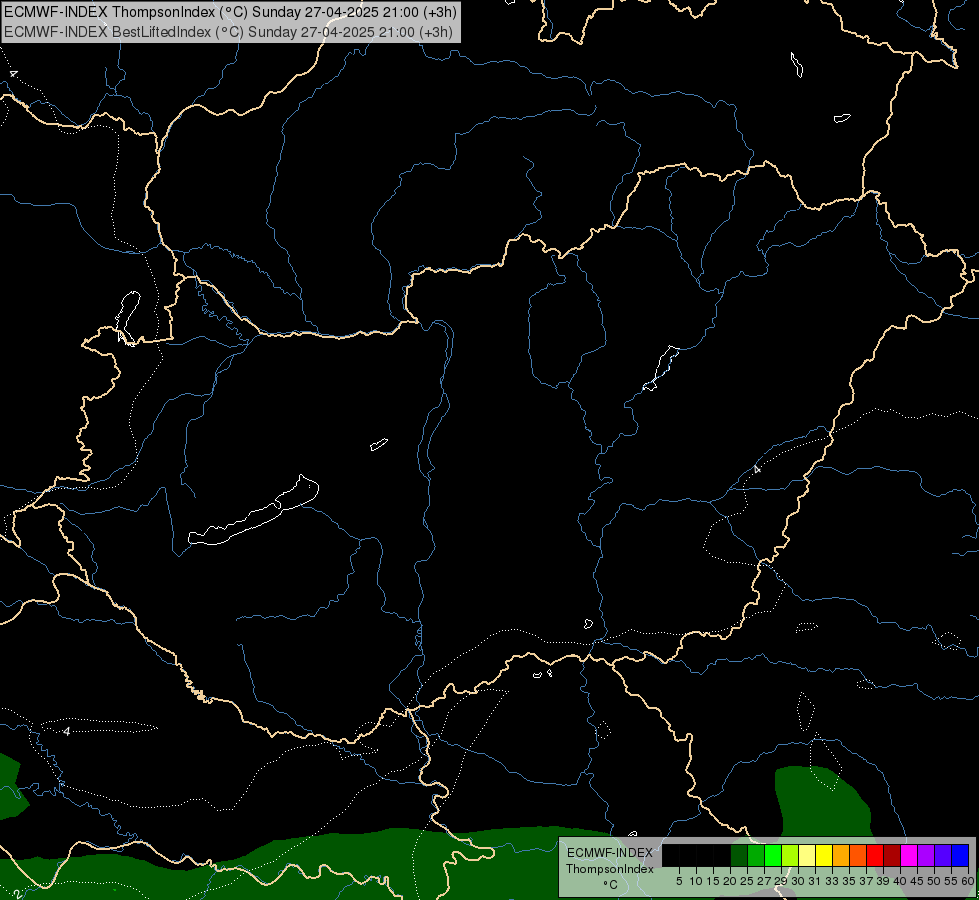Click the legend's °C unit label
Image resolution: width=979 pixels, height=900 pixels.
610,884
